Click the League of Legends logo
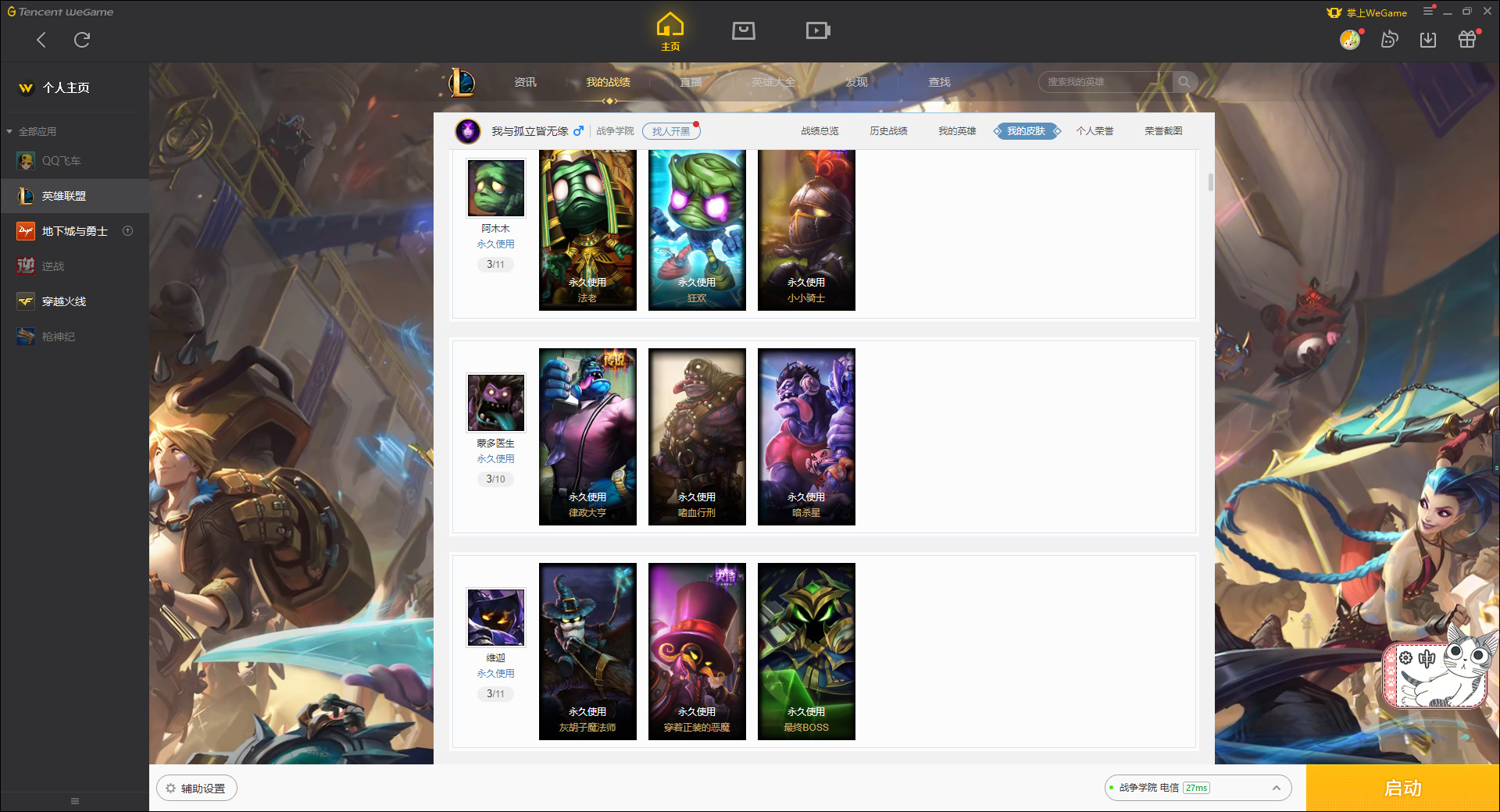Image resolution: width=1500 pixels, height=812 pixels. click(x=462, y=82)
